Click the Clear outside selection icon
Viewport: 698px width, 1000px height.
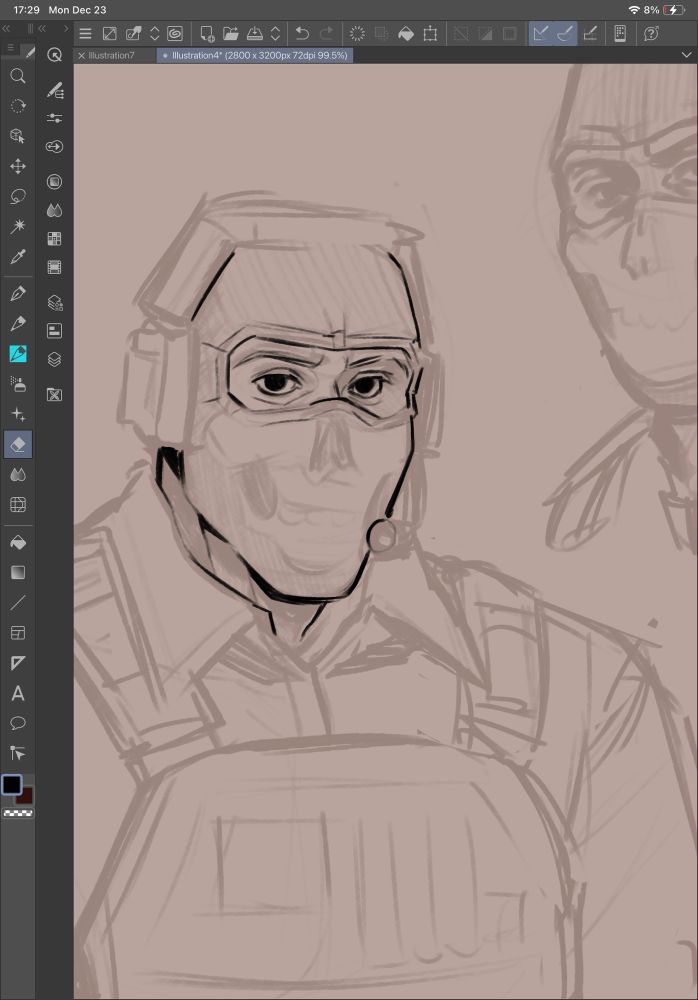tap(133, 34)
